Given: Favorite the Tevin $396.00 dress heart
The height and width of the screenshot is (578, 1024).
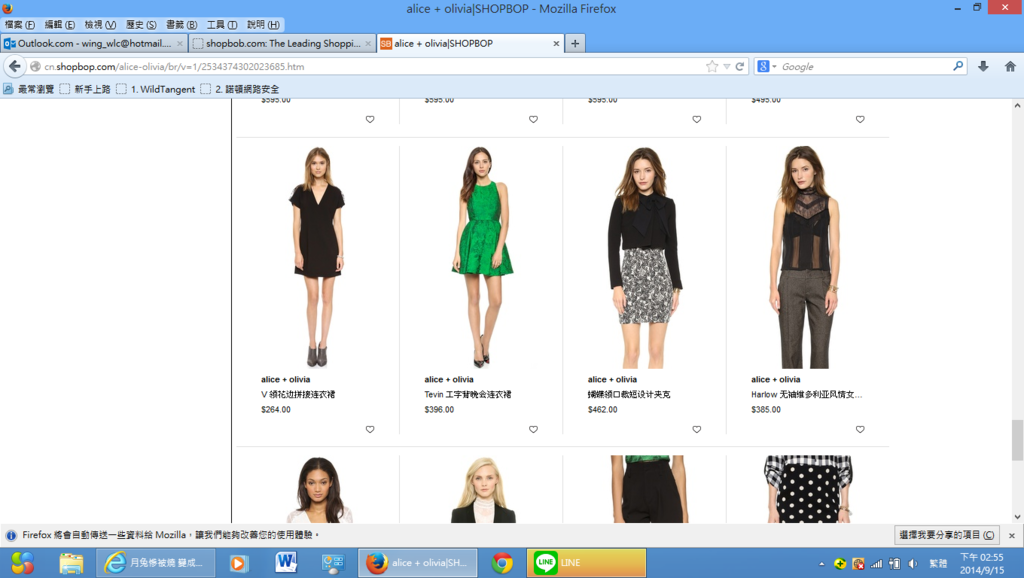Looking at the screenshot, I should [533, 429].
